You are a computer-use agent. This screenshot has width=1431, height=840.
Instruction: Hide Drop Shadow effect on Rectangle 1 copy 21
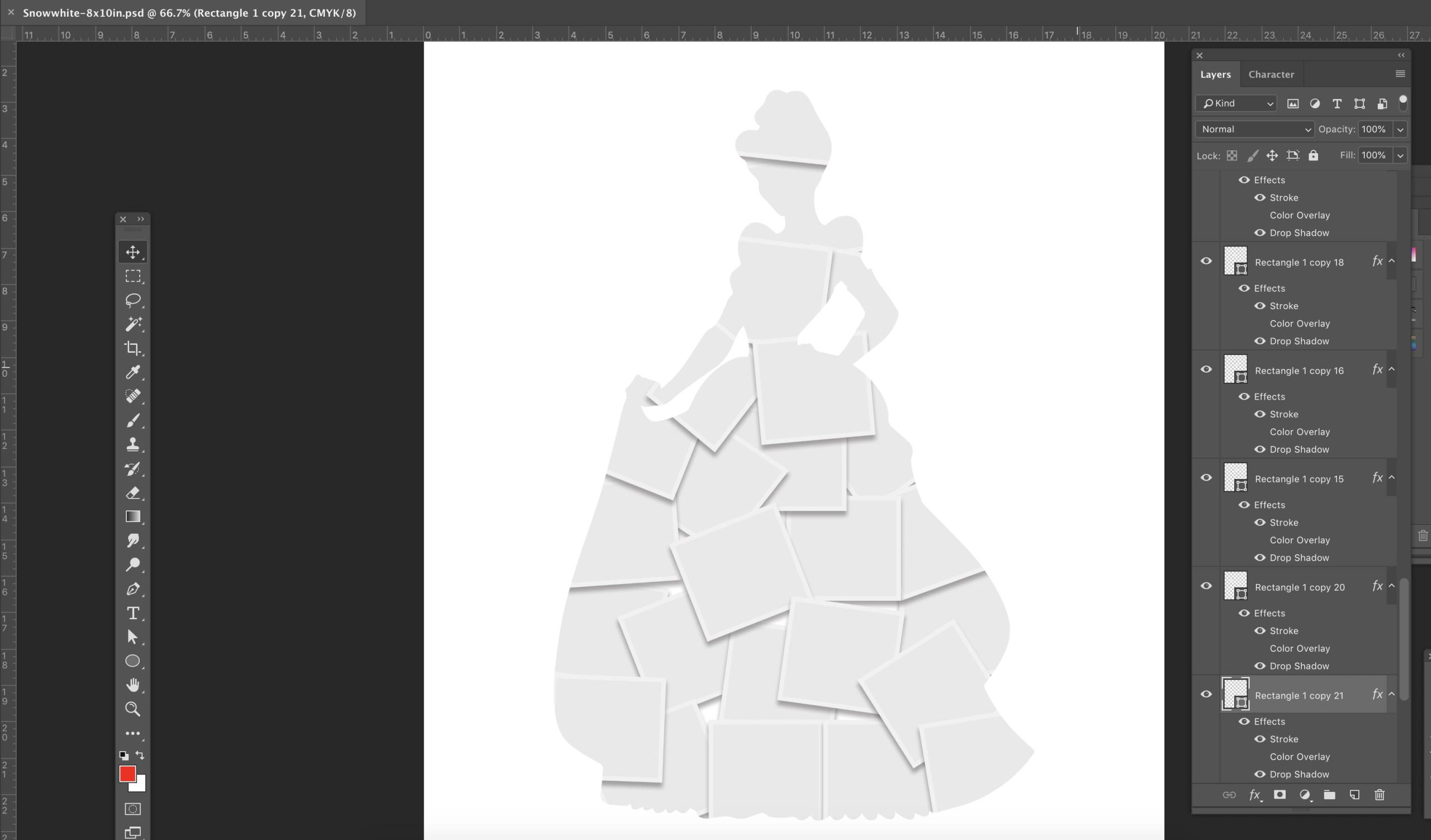(x=1259, y=774)
